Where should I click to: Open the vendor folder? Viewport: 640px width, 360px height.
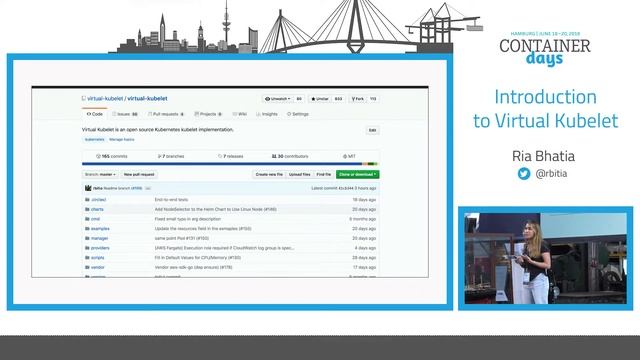[x=98, y=267]
